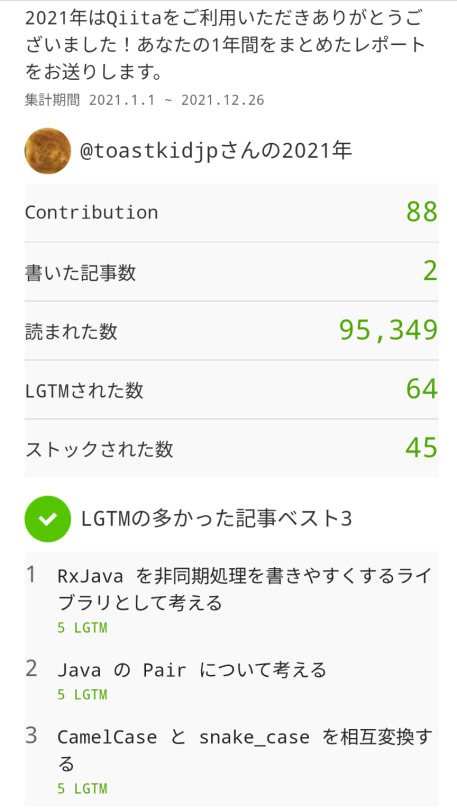Click the 5 LGTM label under CamelCase article
Screen dimensions: 457x810
tap(82, 789)
